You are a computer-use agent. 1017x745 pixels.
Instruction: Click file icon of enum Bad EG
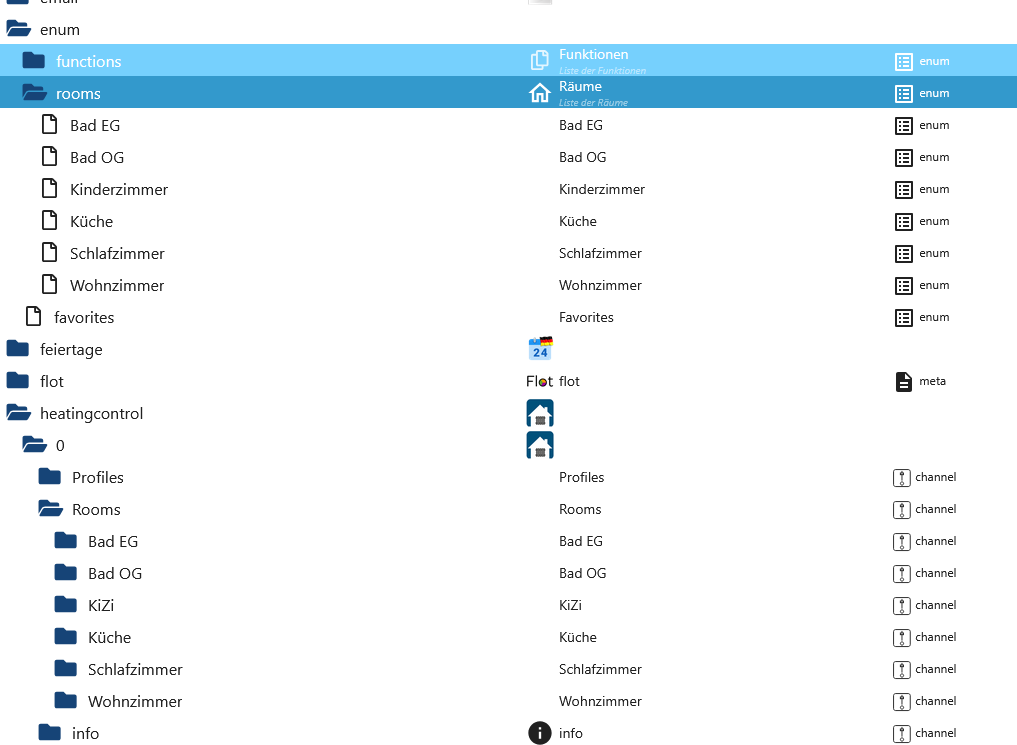[x=49, y=124]
